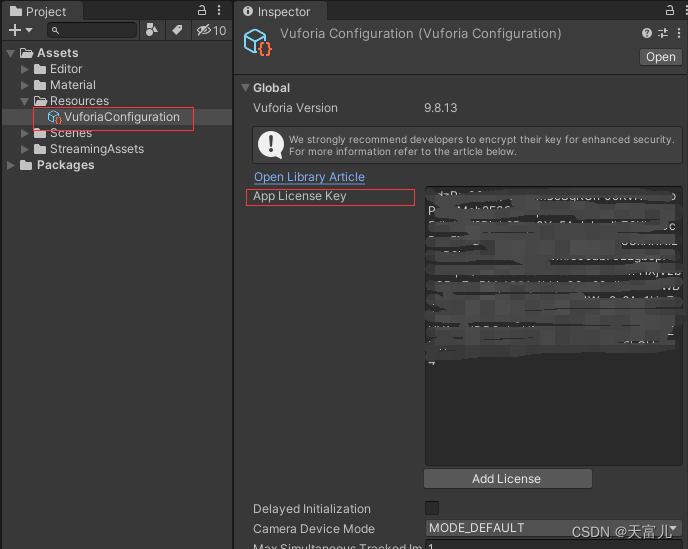Open the Project panel three-dot menu
The height and width of the screenshot is (549, 688).
219,10
